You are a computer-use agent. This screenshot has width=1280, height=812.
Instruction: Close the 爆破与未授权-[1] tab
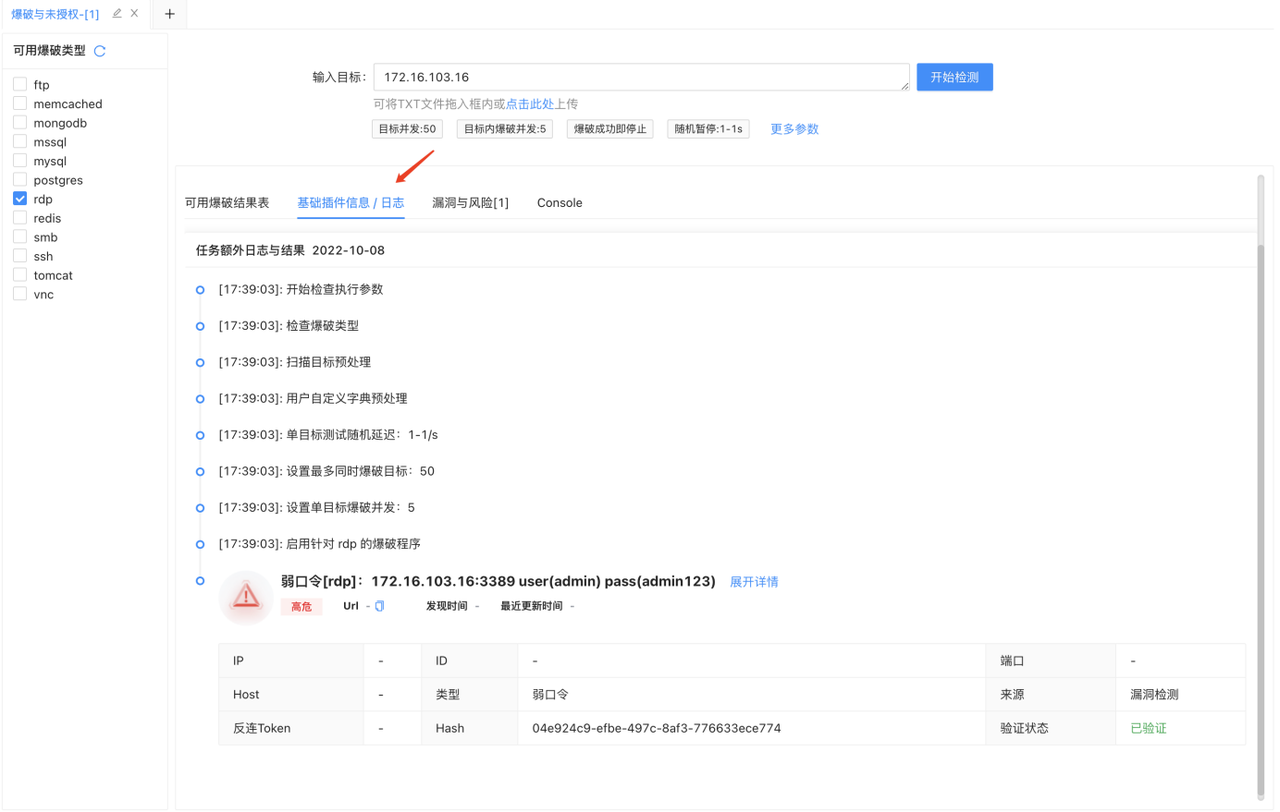[x=135, y=14]
